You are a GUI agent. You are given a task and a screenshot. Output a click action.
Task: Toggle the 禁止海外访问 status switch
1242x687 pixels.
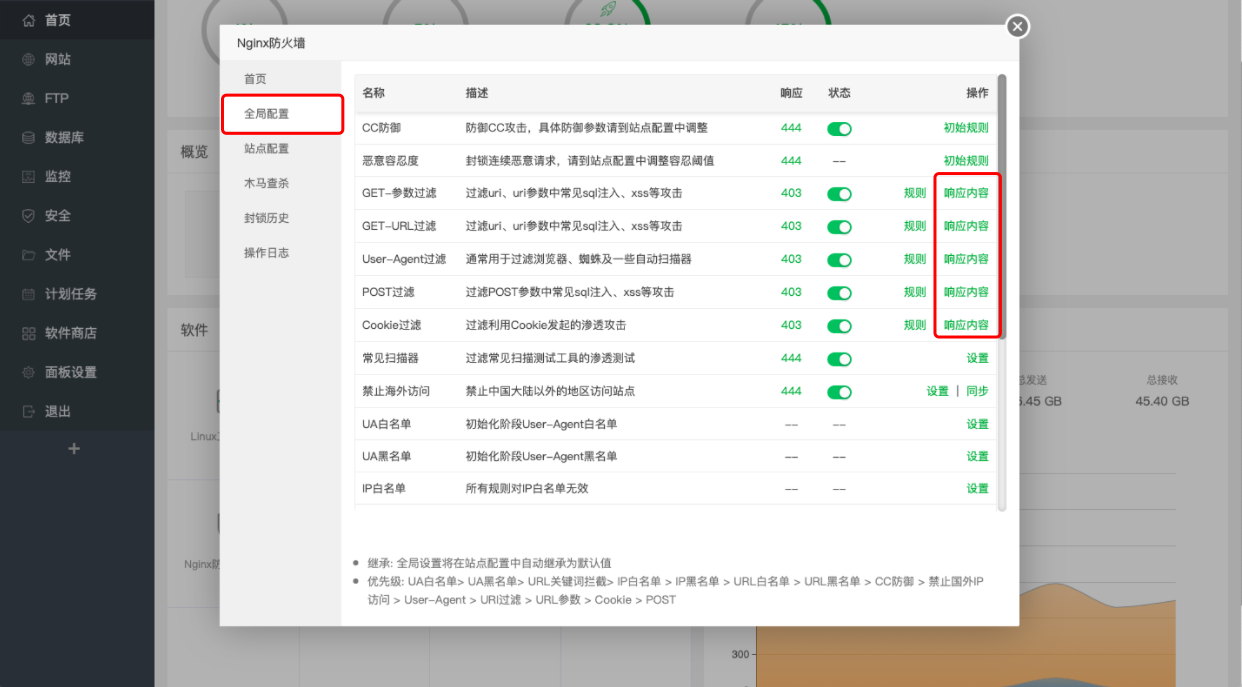pyautogui.click(x=839, y=392)
